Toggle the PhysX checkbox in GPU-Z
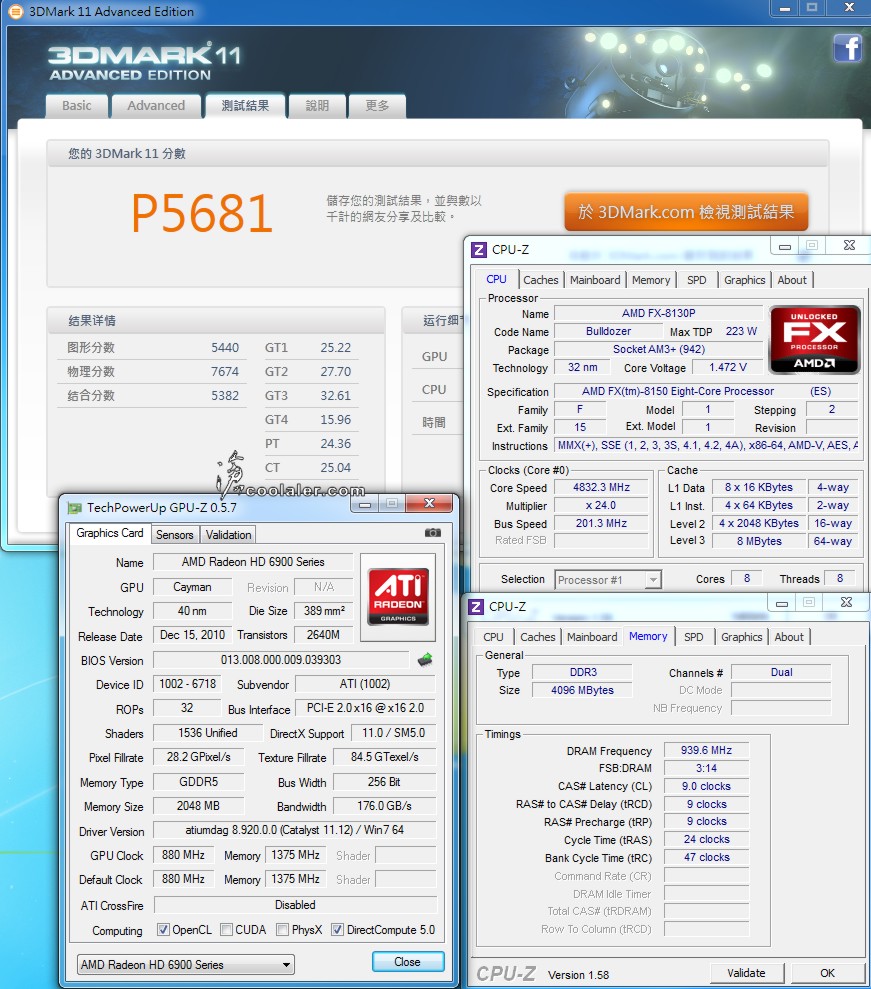The width and height of the screenshot is (871, 989). pos(283,930)
